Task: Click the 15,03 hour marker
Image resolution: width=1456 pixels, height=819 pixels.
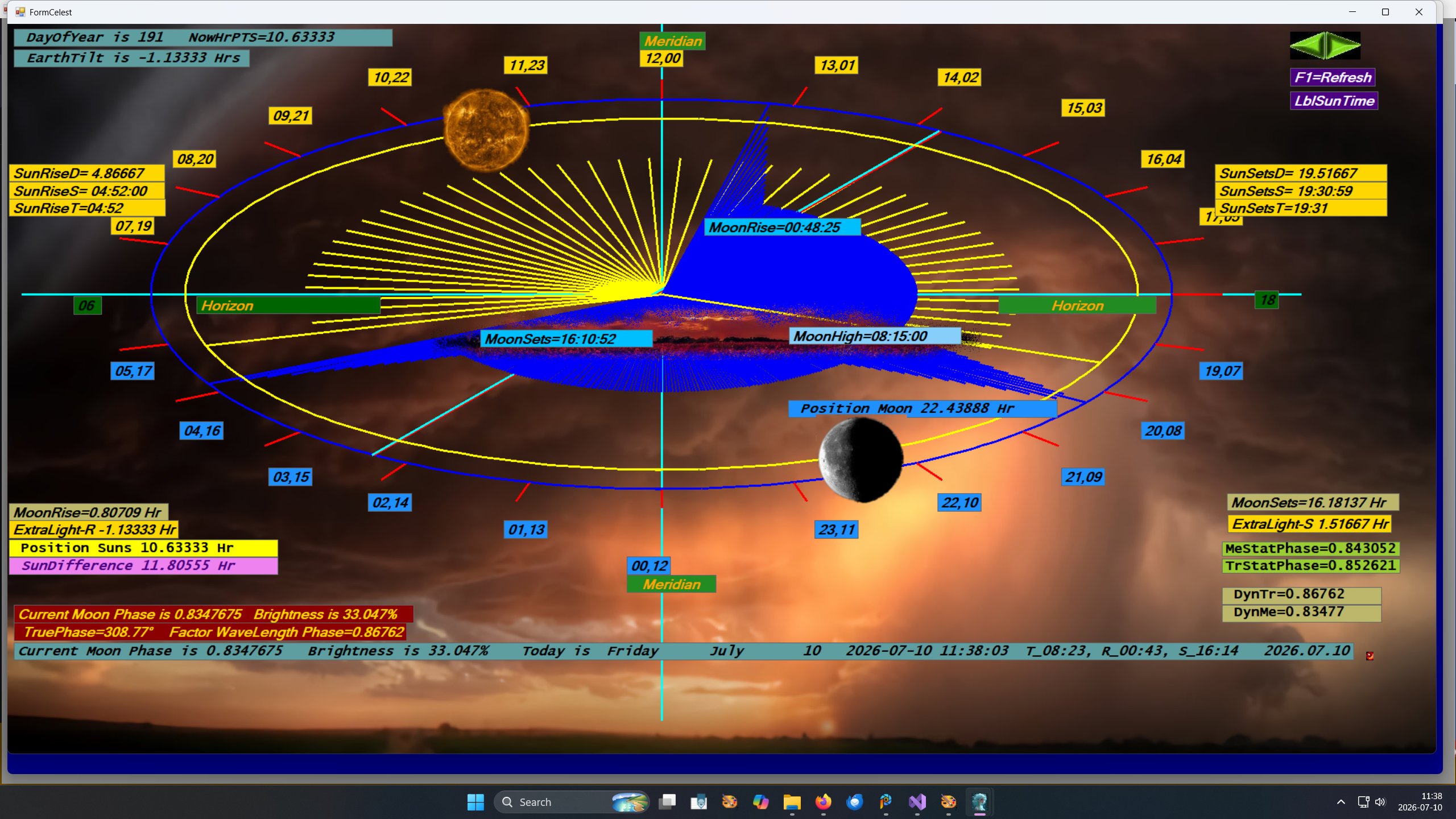Action: coord(1083,108)
